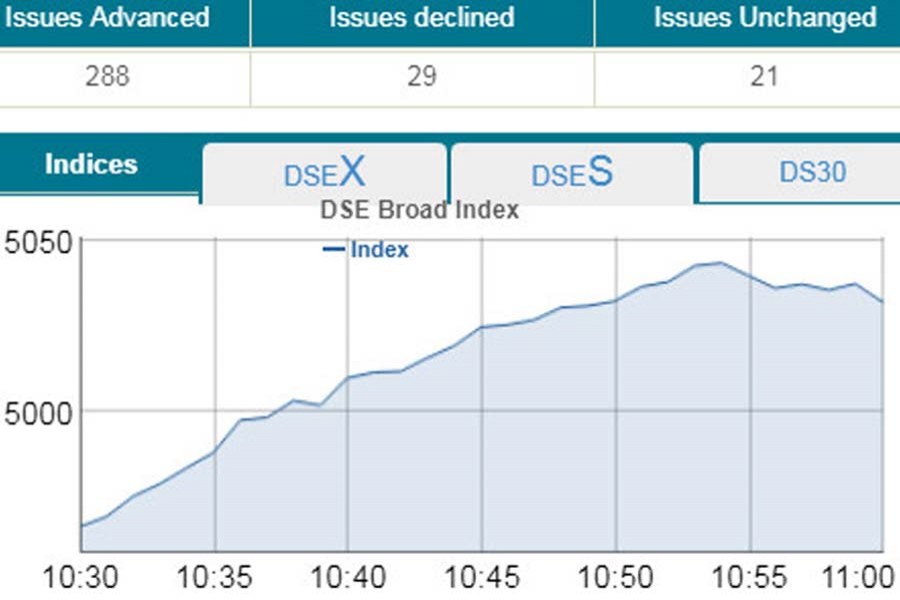Click the 21 unchanged issues cell
900x600 pixels.
[x=763, y=76]
